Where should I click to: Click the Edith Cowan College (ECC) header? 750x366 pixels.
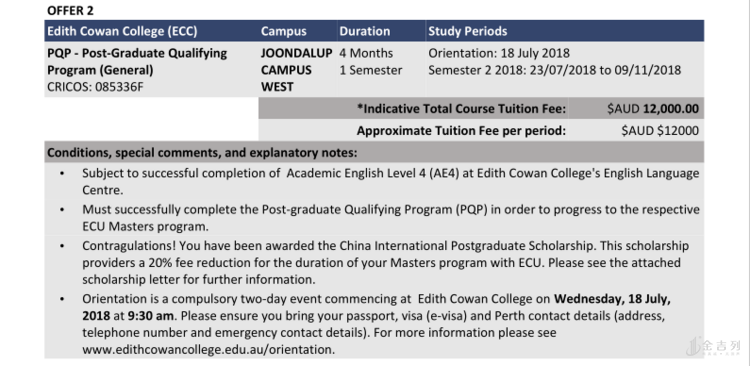[122, 32]
